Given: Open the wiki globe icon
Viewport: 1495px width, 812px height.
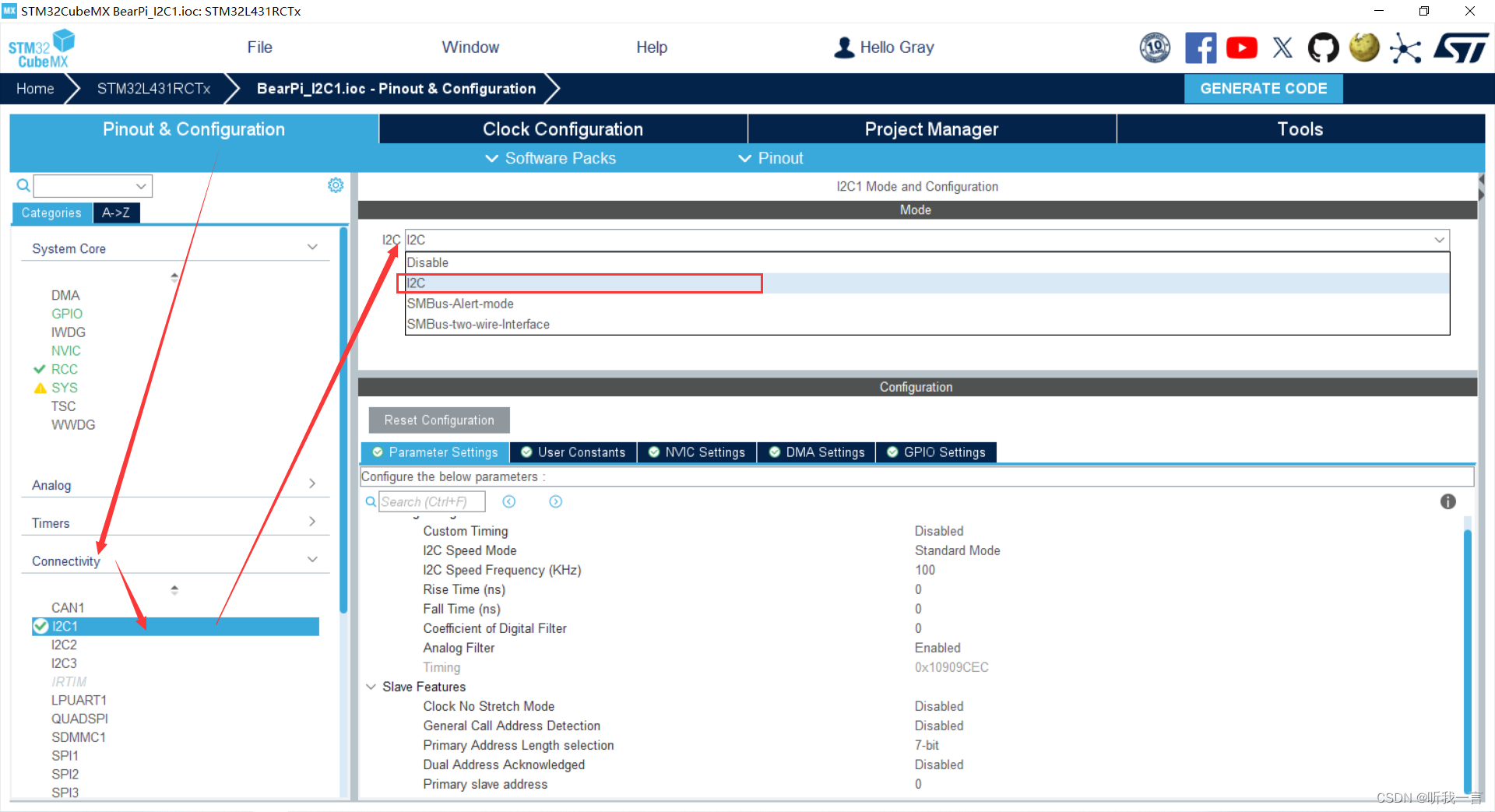Looking at the screenshot, I should tap(1364, 47).
